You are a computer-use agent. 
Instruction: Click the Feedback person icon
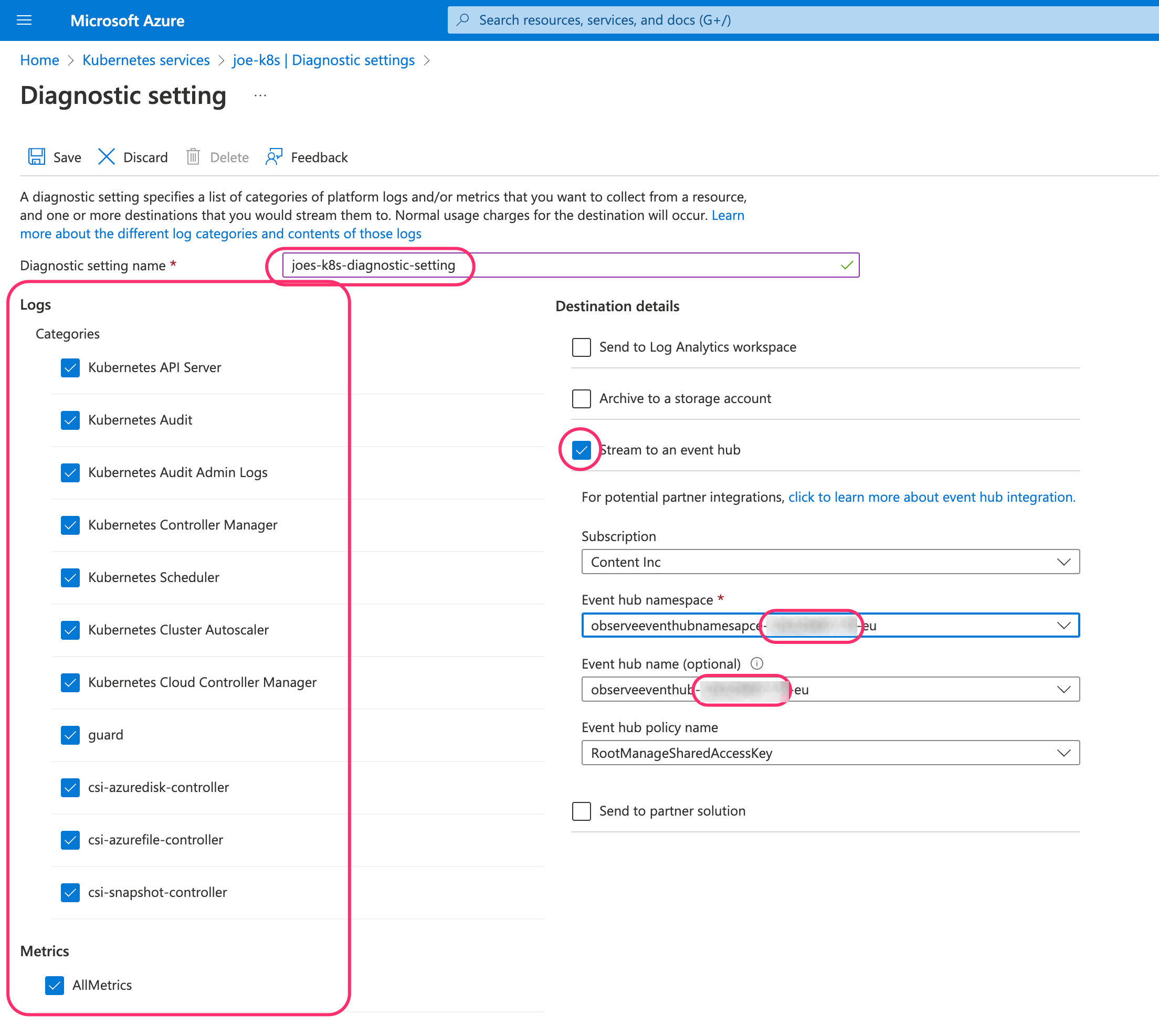point(274,156)
